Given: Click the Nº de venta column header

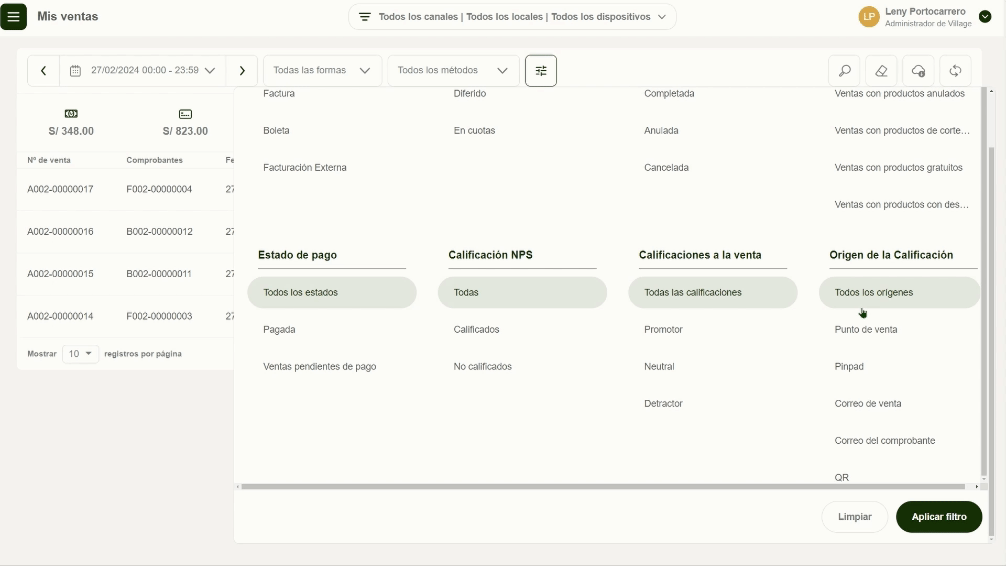Looking at the screenshot, I should click(x=49, y=160).
